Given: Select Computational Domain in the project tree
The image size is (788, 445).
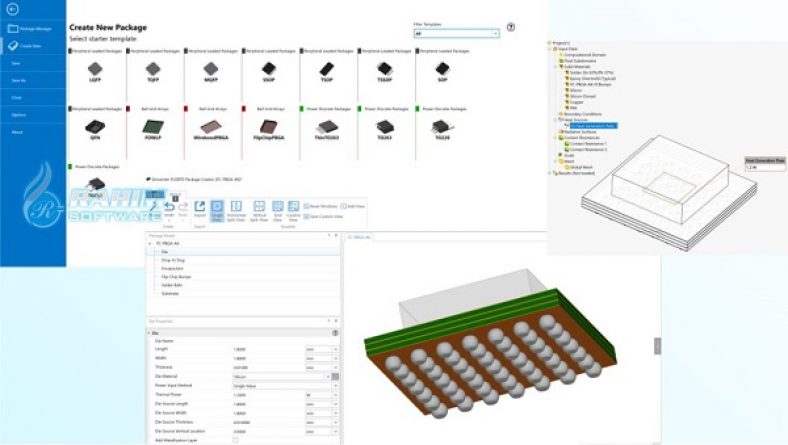Looking at the screenshot, I should (x=585, y=55).
